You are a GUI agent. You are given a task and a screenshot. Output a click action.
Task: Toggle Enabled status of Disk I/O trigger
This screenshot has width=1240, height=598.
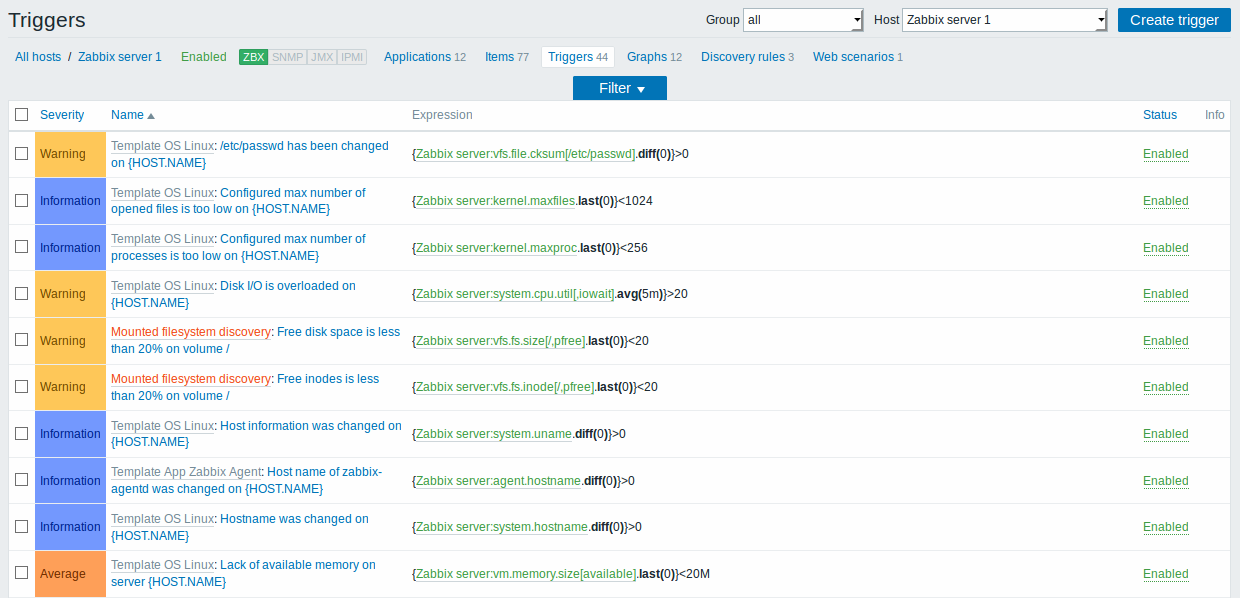(x=1166, y=294)
